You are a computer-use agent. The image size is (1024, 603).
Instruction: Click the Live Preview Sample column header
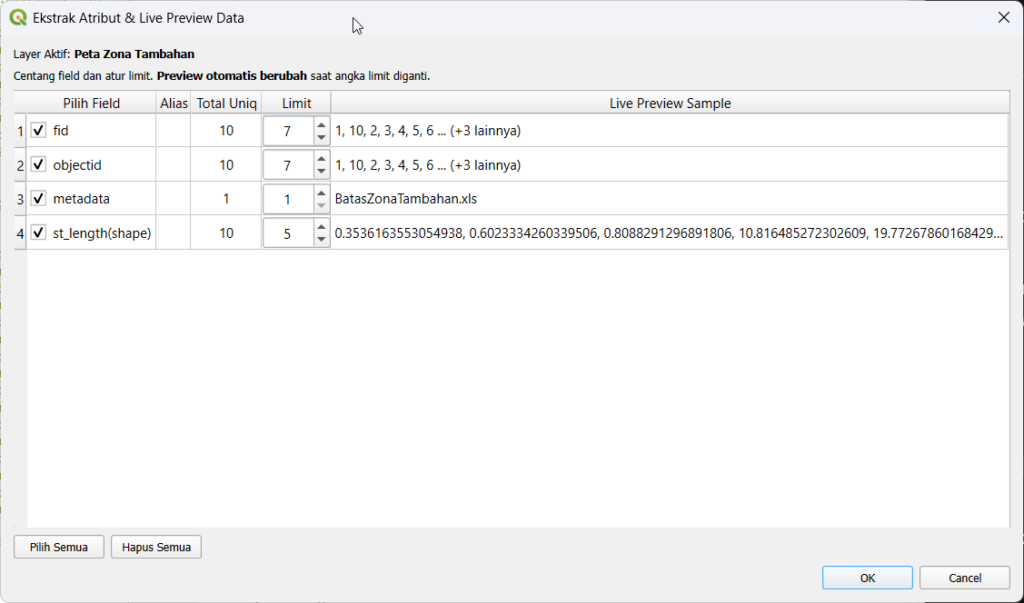[x=669, y=103]
